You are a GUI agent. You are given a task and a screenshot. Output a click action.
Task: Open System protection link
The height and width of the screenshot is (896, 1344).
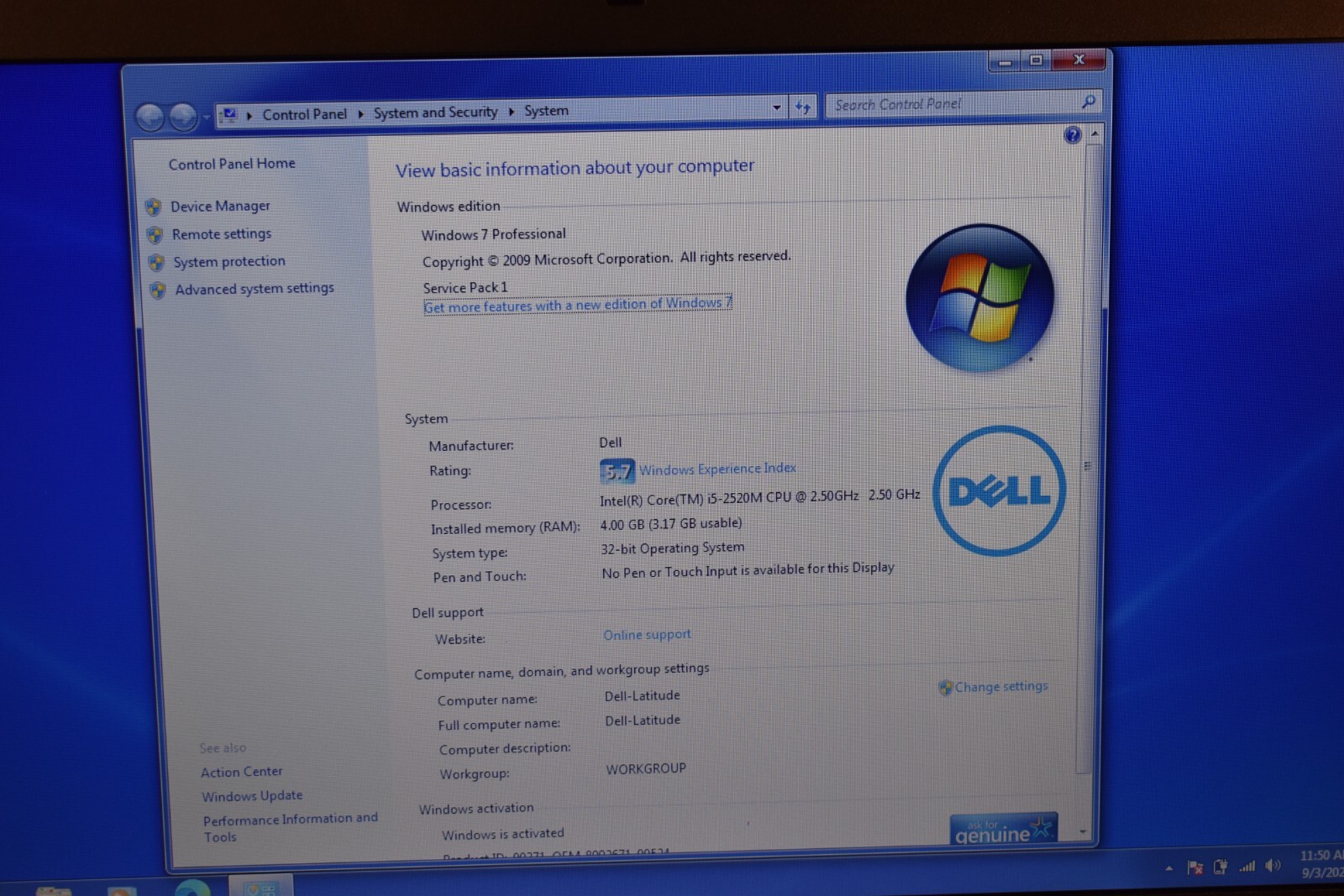[x=229, y=261]
